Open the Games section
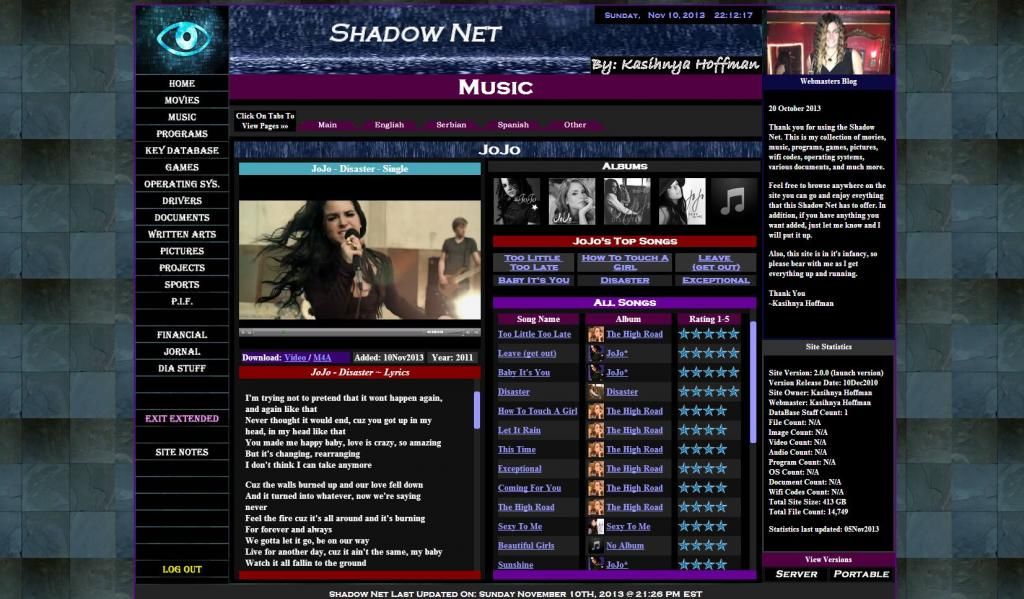This screenshot has height=599, width=1024. coord(182,167)
